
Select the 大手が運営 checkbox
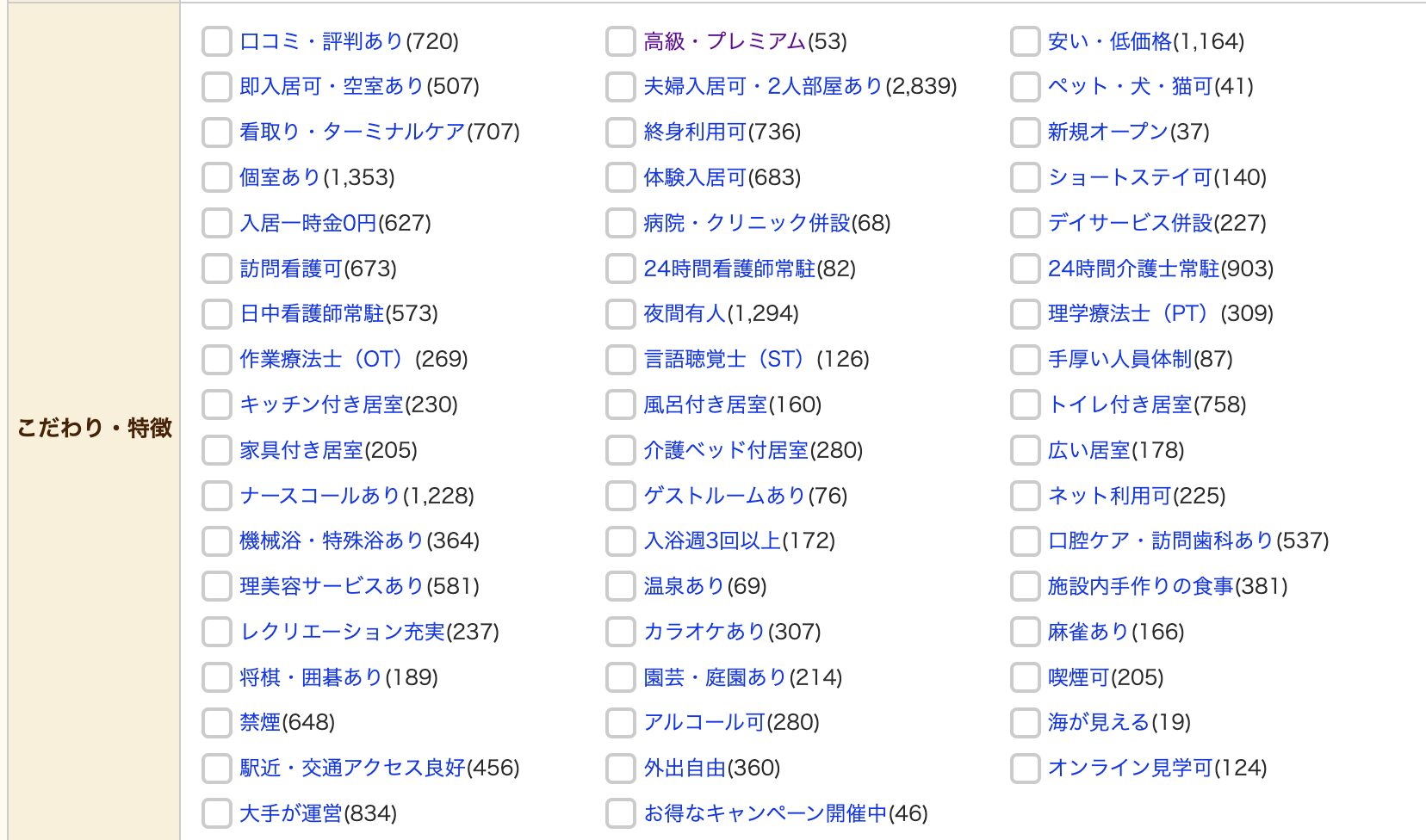point(217,813)
